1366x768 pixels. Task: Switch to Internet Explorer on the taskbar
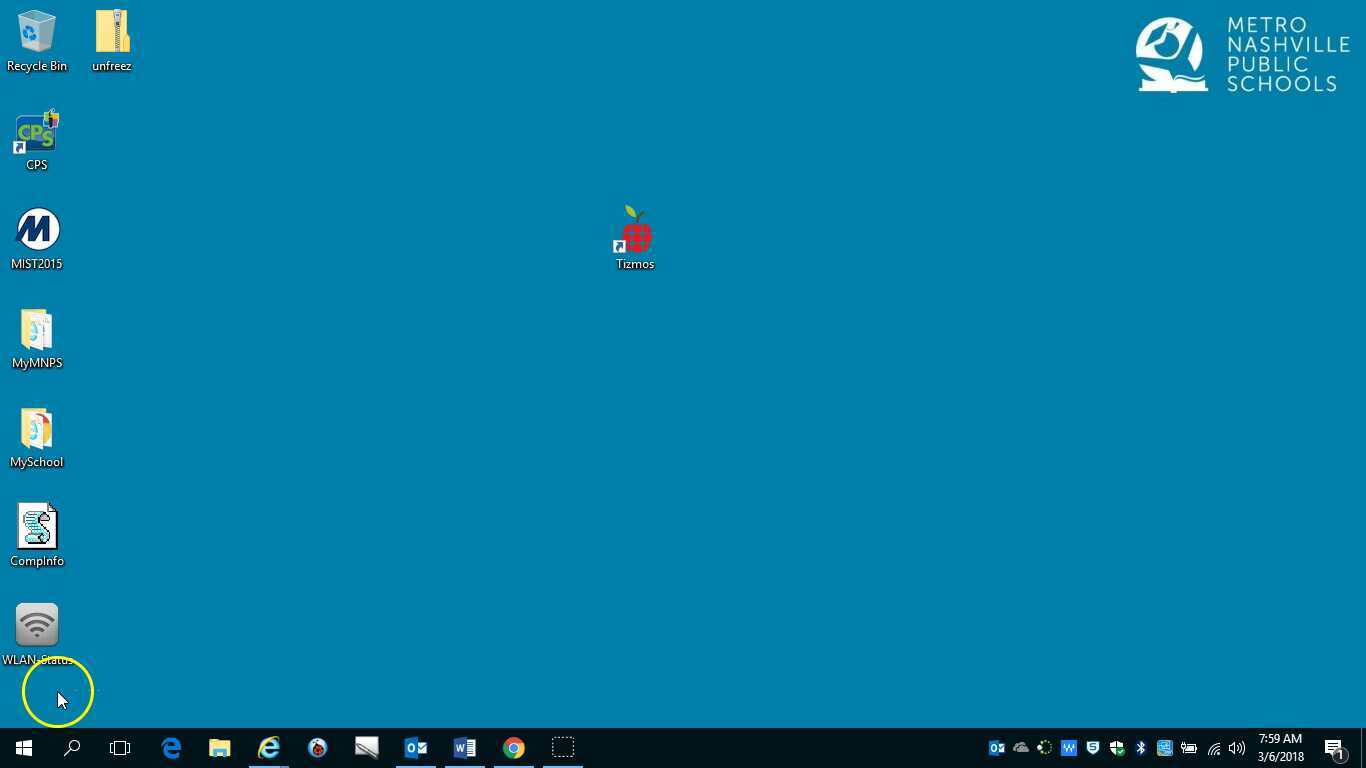[269, 748]
